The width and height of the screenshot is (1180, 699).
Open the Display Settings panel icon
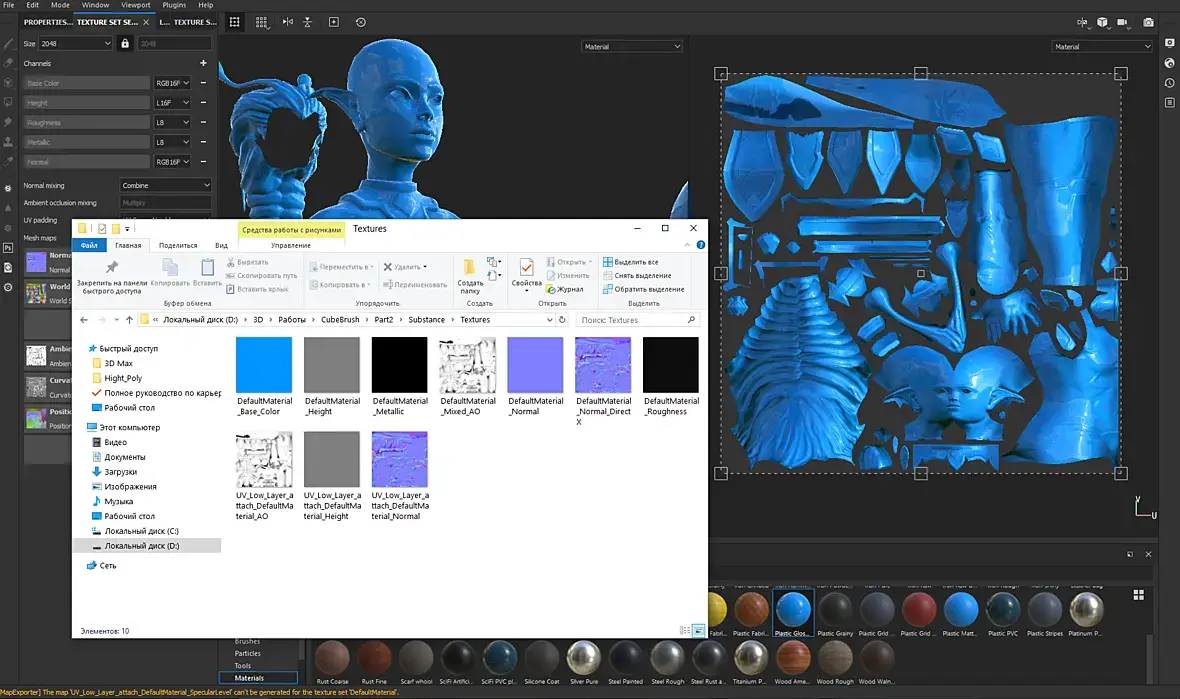pyautogui.click(x=1169, y=43)
